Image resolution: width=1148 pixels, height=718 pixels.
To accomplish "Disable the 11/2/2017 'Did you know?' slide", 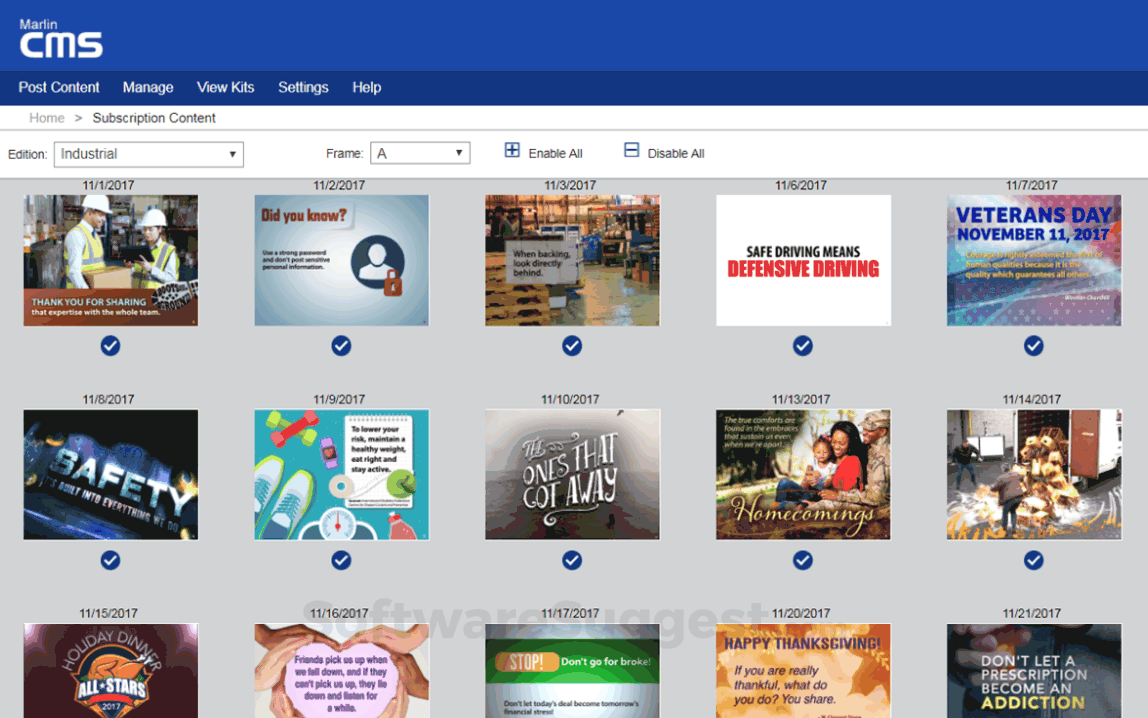I will point(341,346).
